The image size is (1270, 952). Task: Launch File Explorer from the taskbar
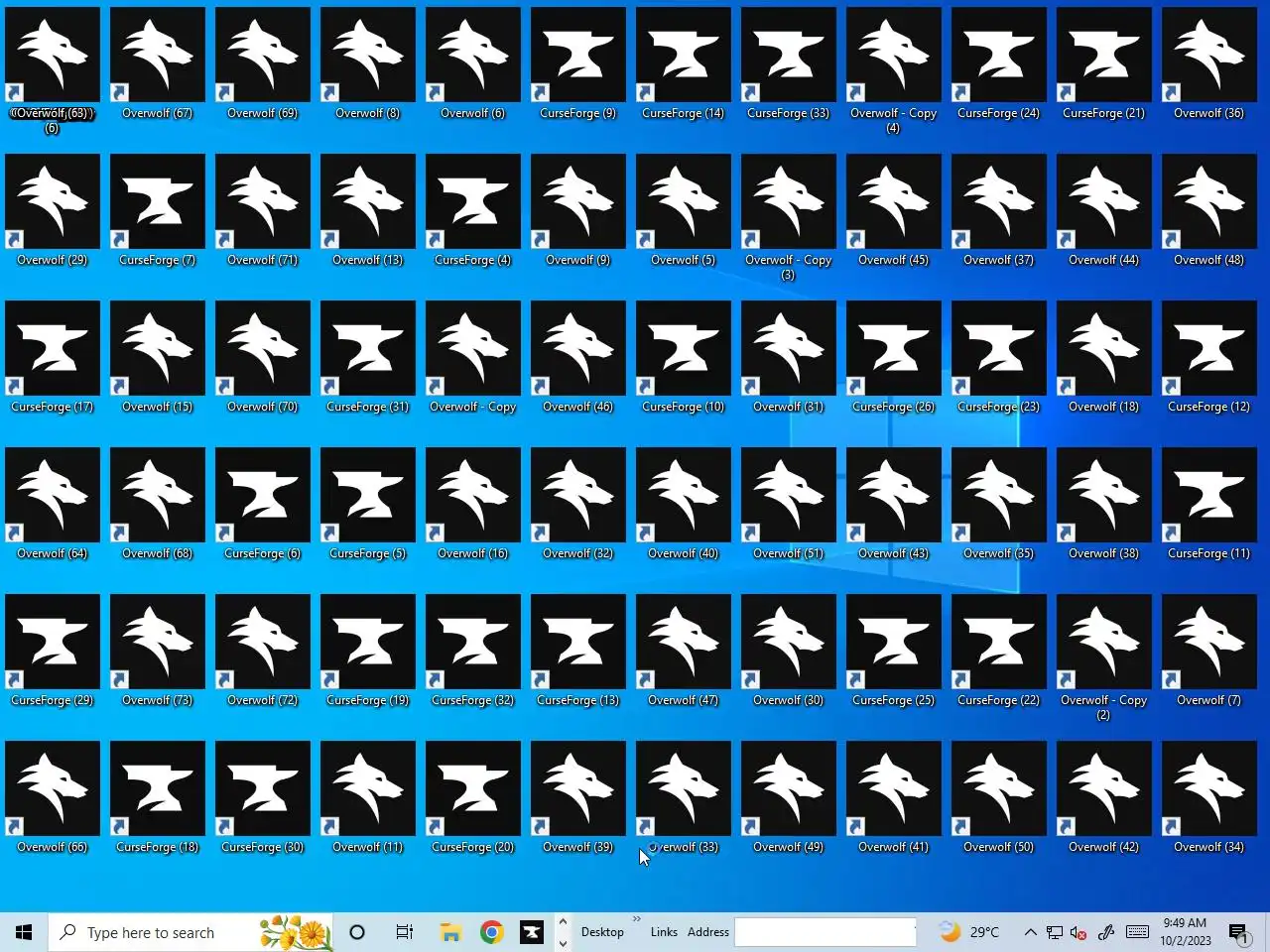tap(451, 932)
